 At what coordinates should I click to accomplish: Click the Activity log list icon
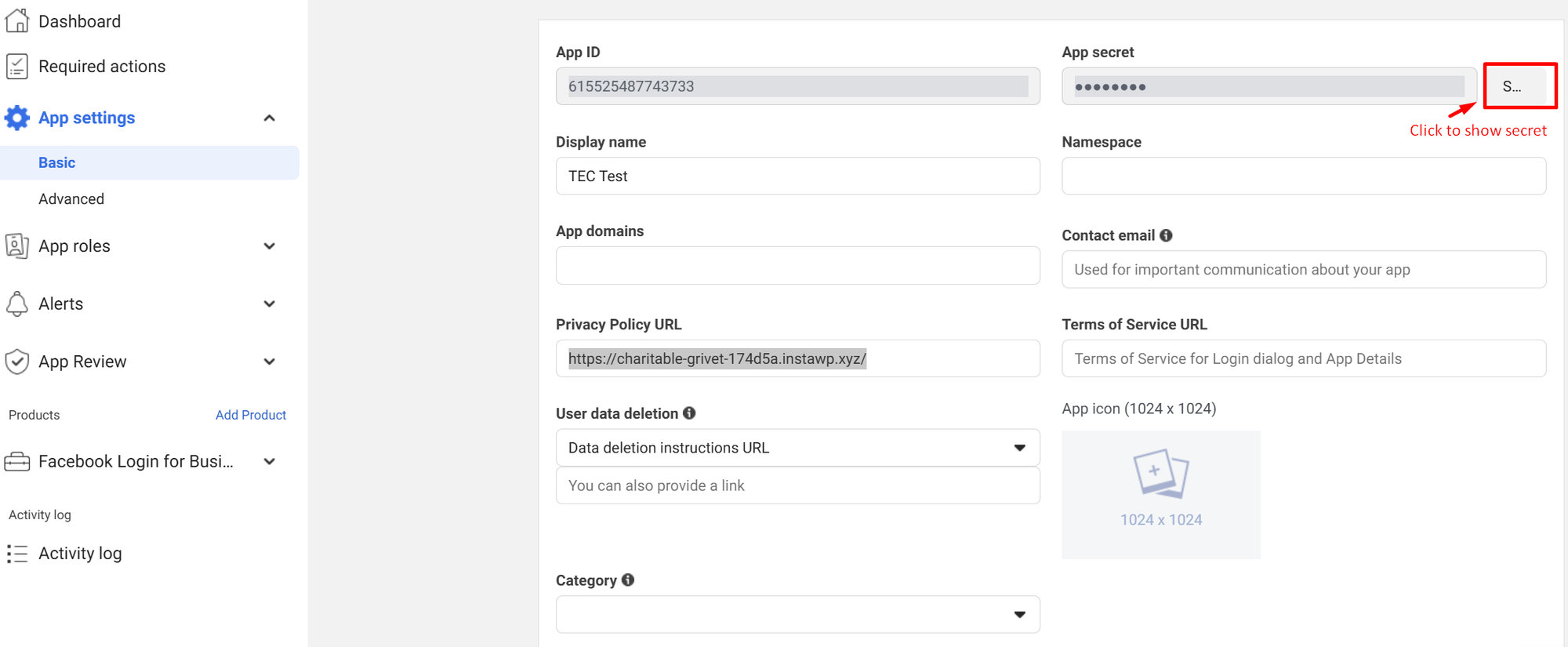[17, 554]
